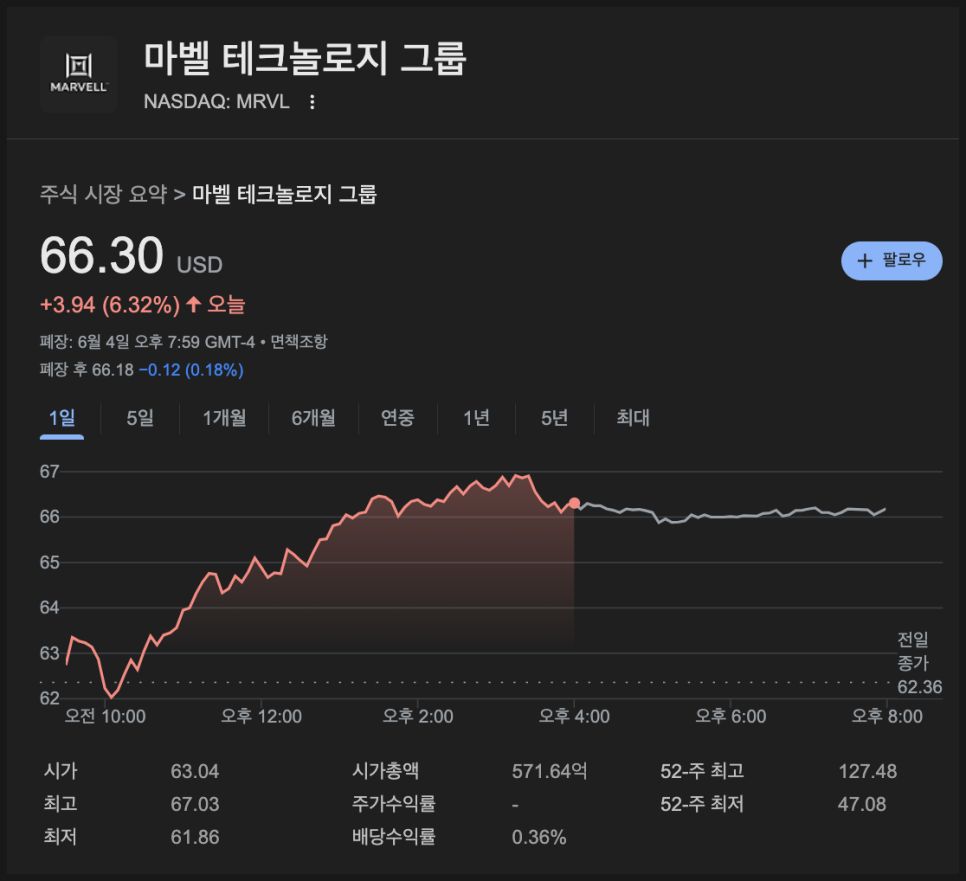Click the 52-주 최고 value 127.48
This screenshot has width=966, height=881.
point(867,771)
